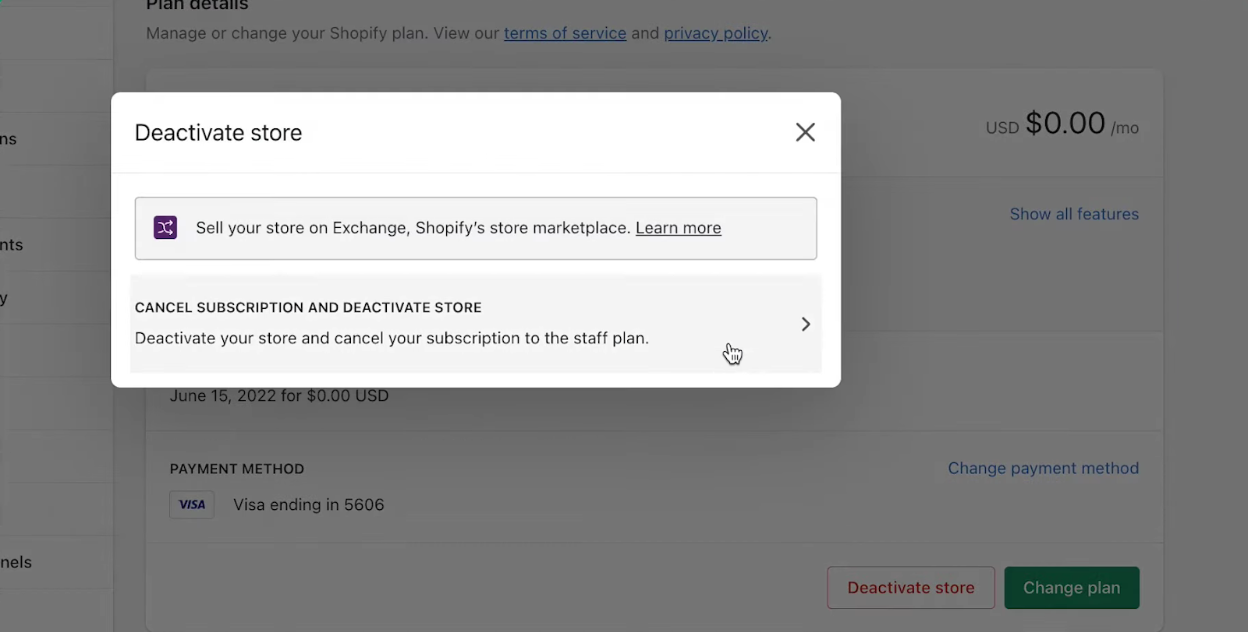Click the red Deactivate store button
This screenshot has height=632, width=1248.
tap(910, 587)
